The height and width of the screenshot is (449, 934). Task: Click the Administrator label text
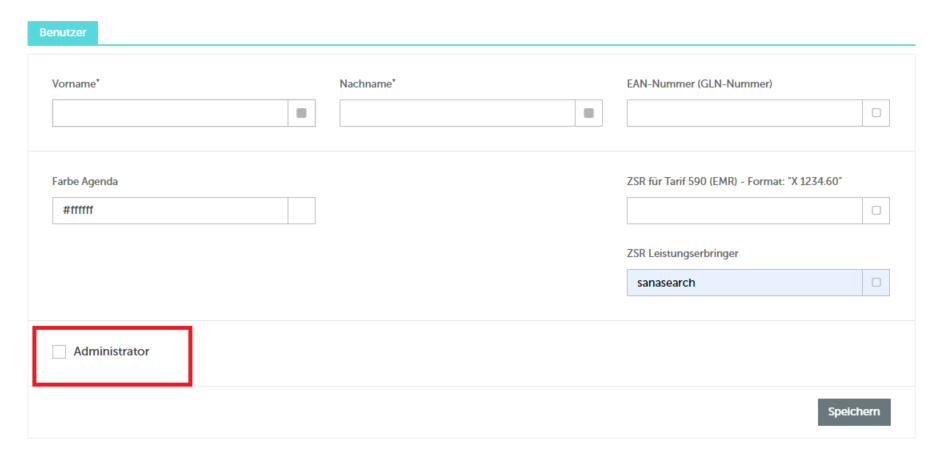[111, 351]
